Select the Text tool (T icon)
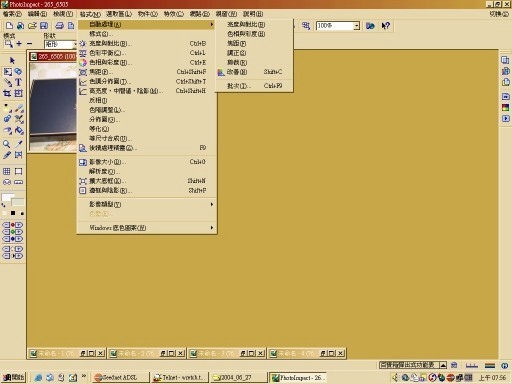The height and width of the screenshot is (384, 512). click(x=18, y=82)
